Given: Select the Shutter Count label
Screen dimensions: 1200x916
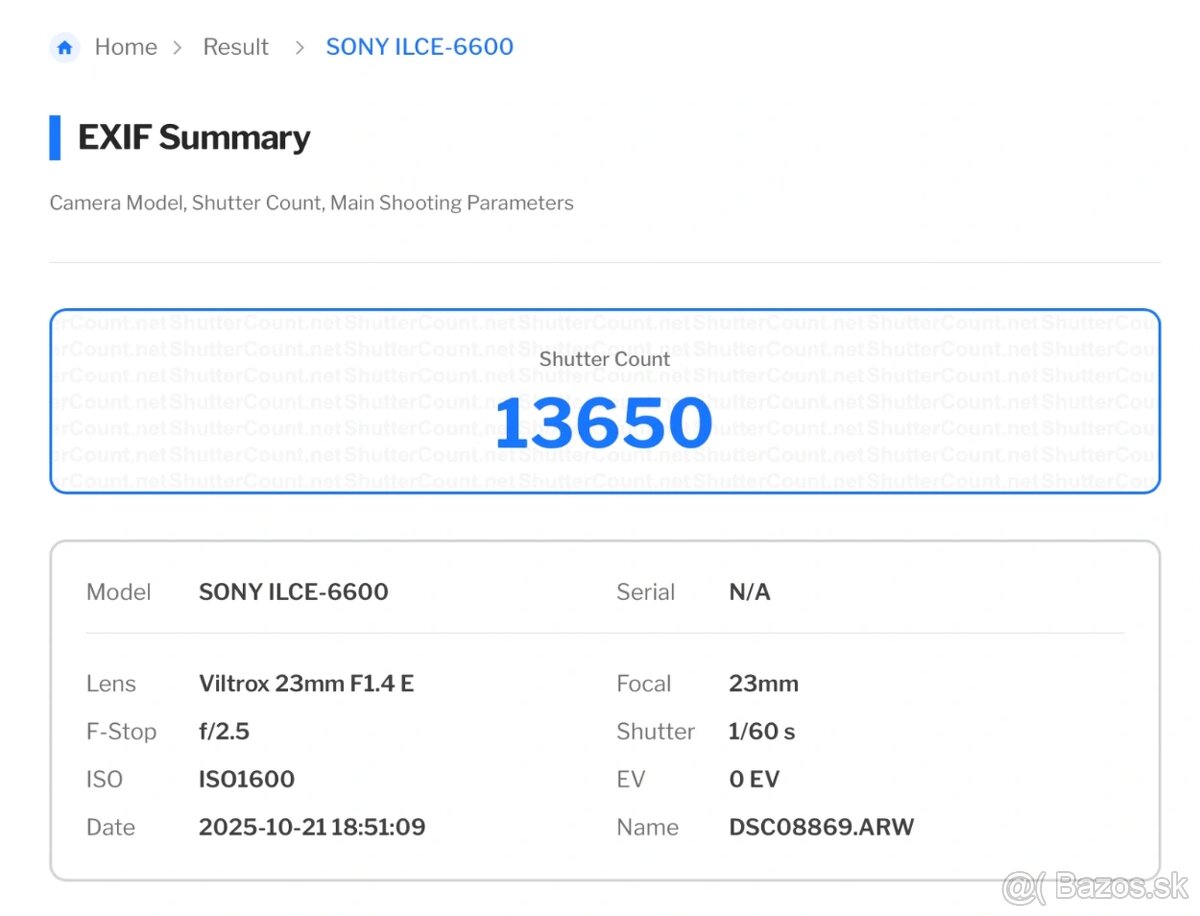Looking at the screenshot, I should [x=603, y=359].
